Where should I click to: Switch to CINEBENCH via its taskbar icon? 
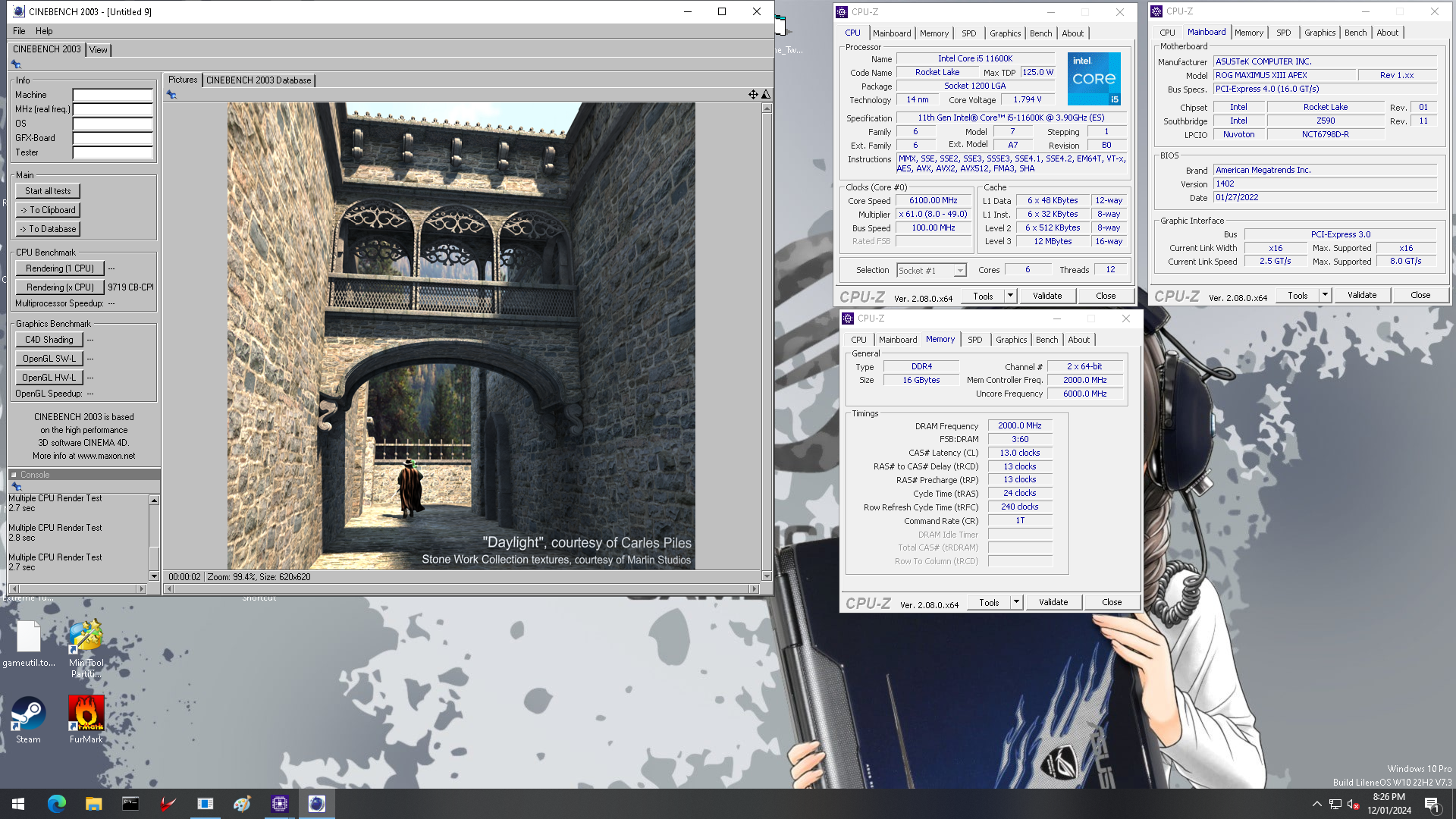pyautogui.click(x=317, y=804)
